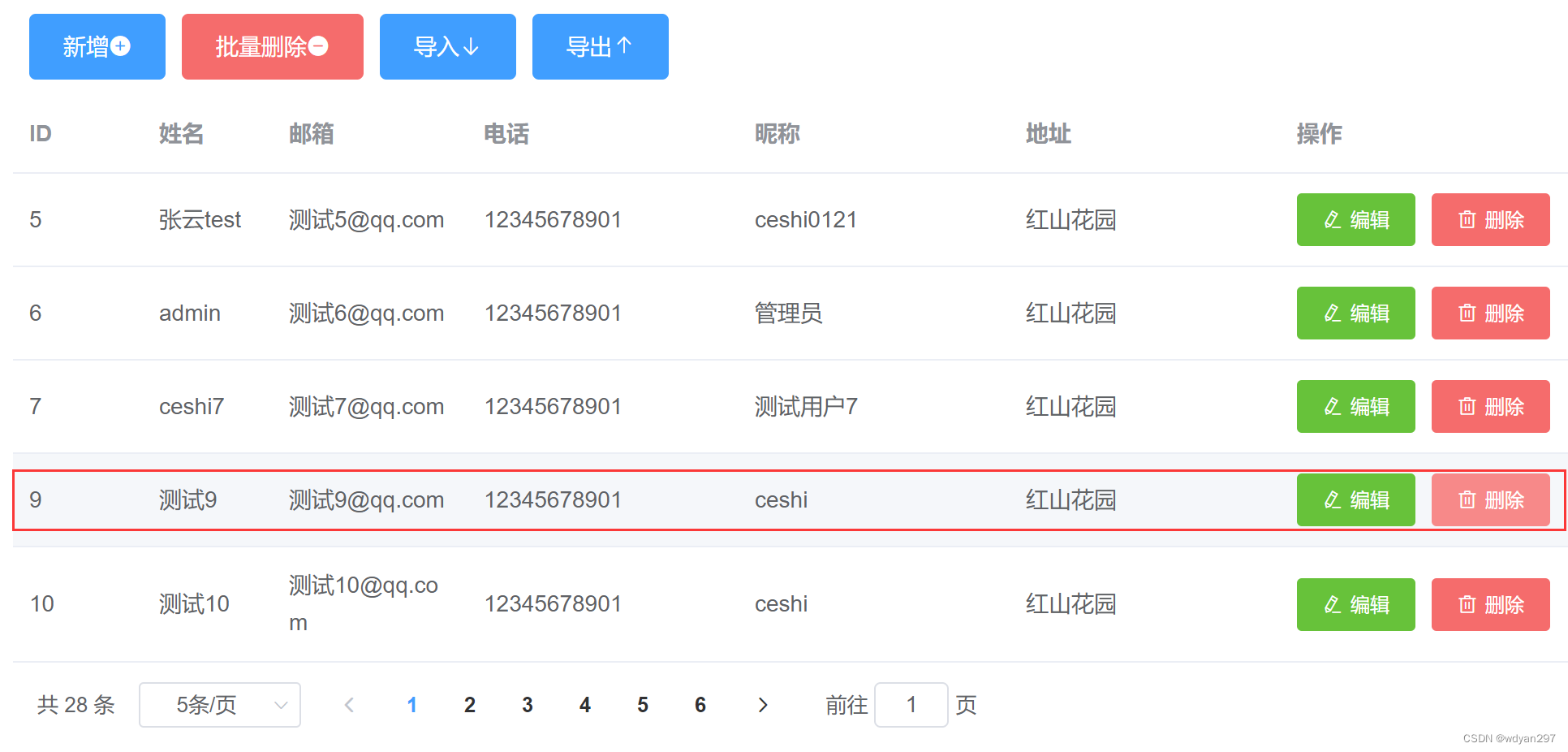Click the 红山花园 address in 测试10 row
This screenshot has width=1568, height=752.
click(x=1071, y=603)
